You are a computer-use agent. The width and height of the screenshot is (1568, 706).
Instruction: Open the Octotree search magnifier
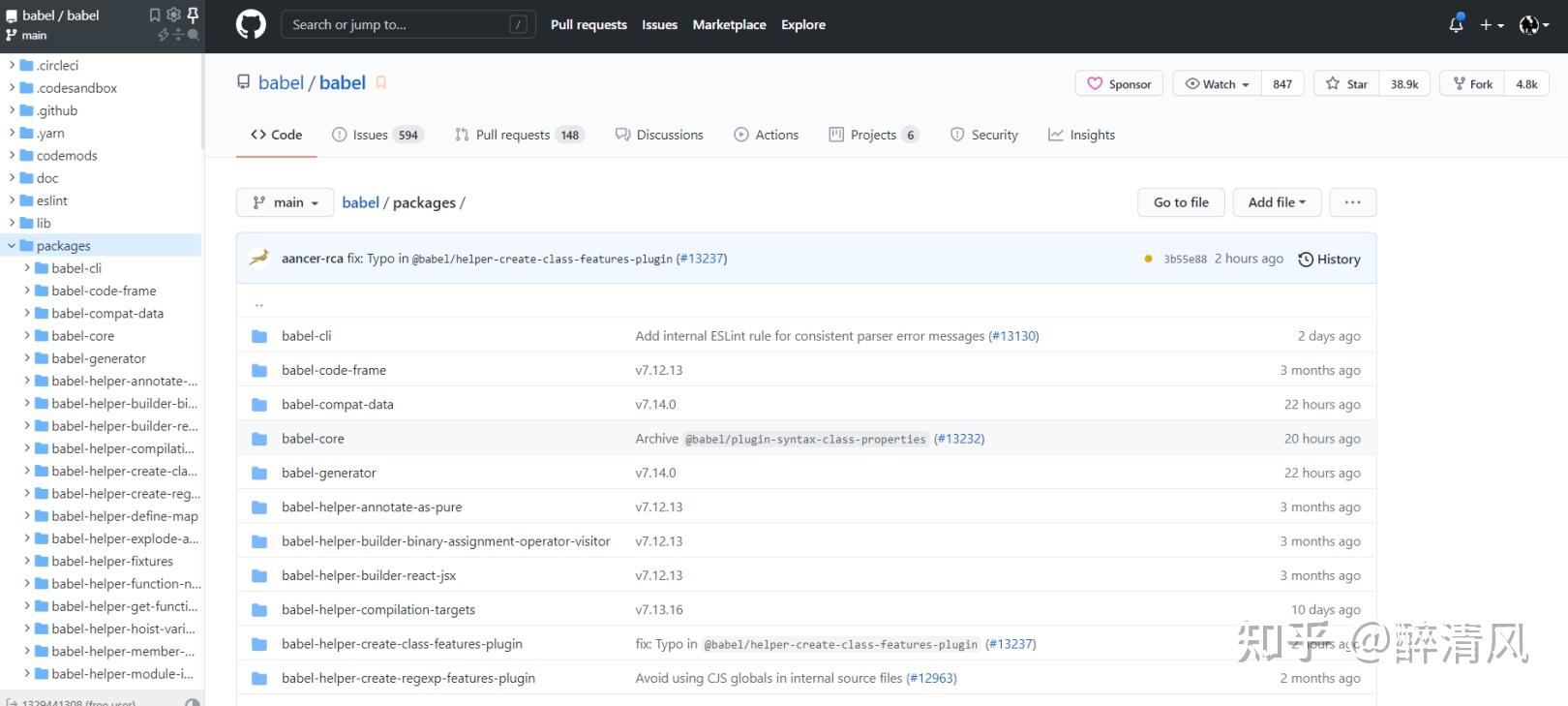tap(193, 35)
